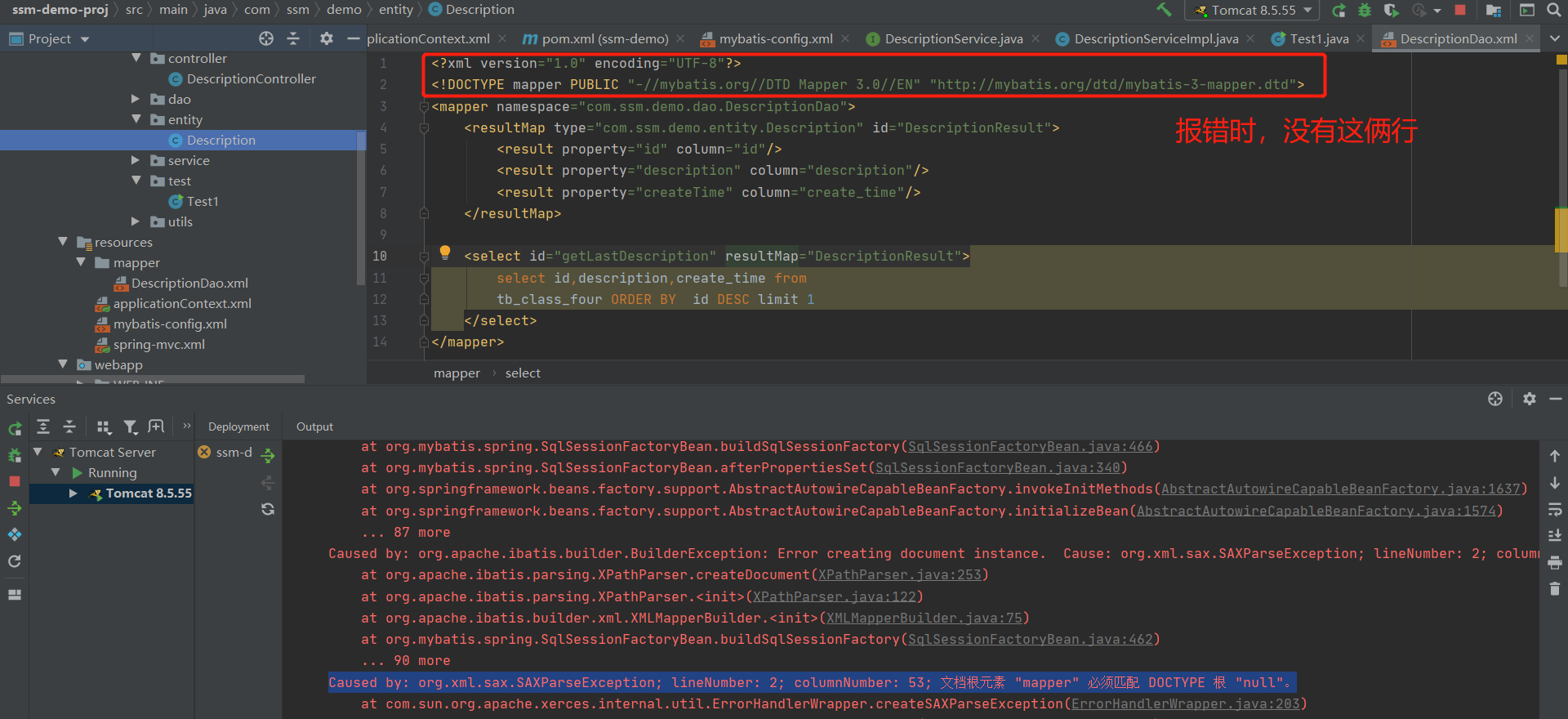Collapse all services tree nodes icon
Screen dimensions: 1568x719
point(69,426)
